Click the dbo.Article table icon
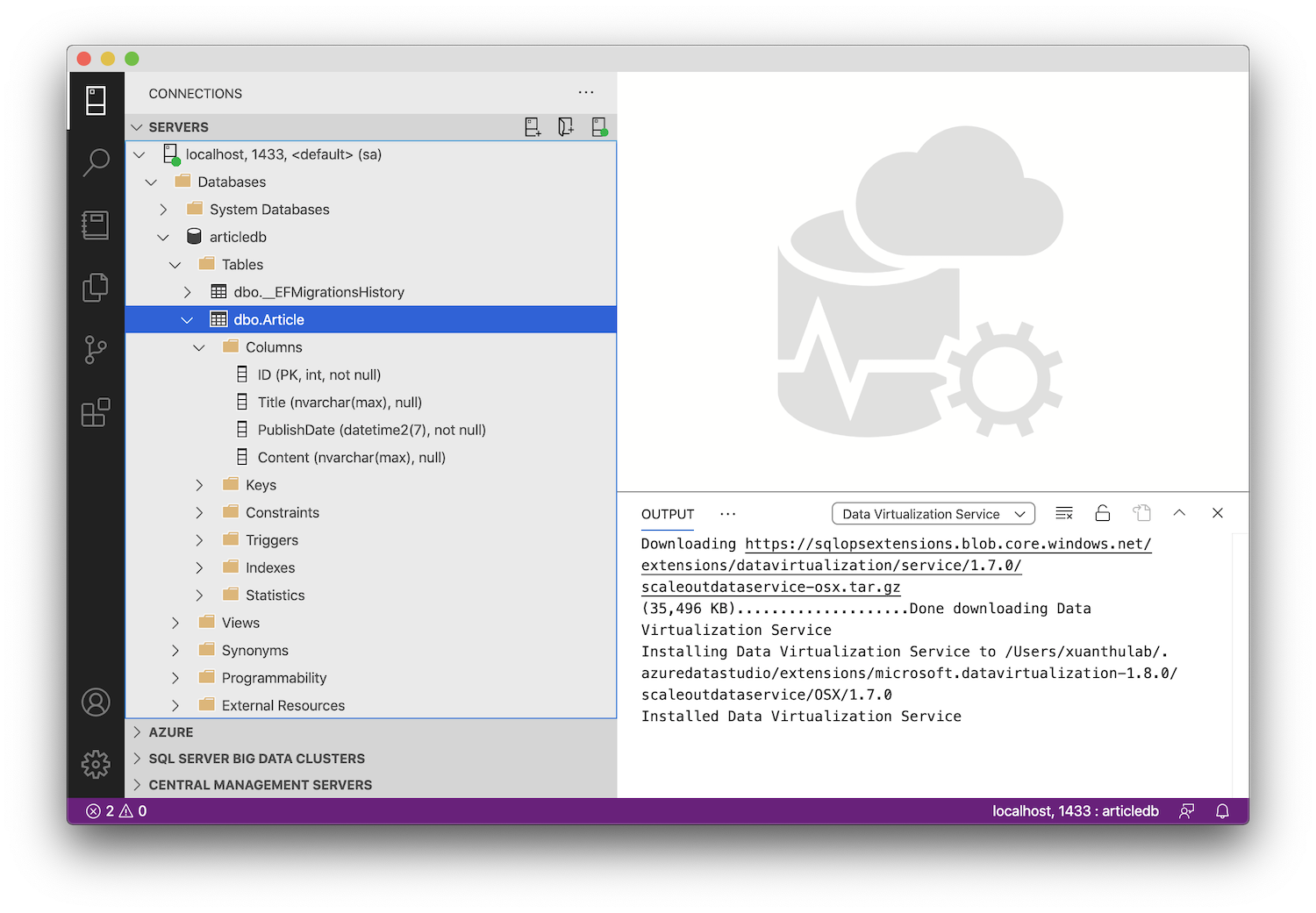 coord(218,319)
